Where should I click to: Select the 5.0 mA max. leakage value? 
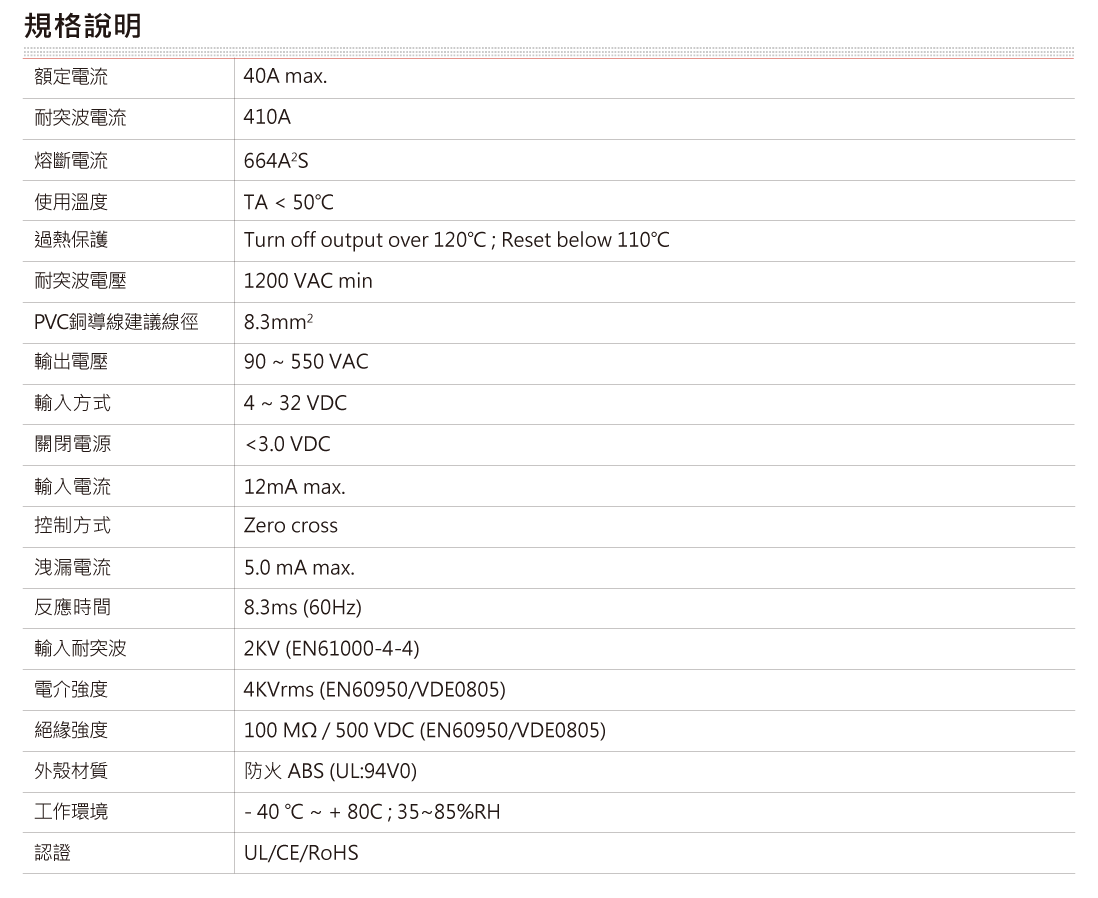(x=299, y=568)
